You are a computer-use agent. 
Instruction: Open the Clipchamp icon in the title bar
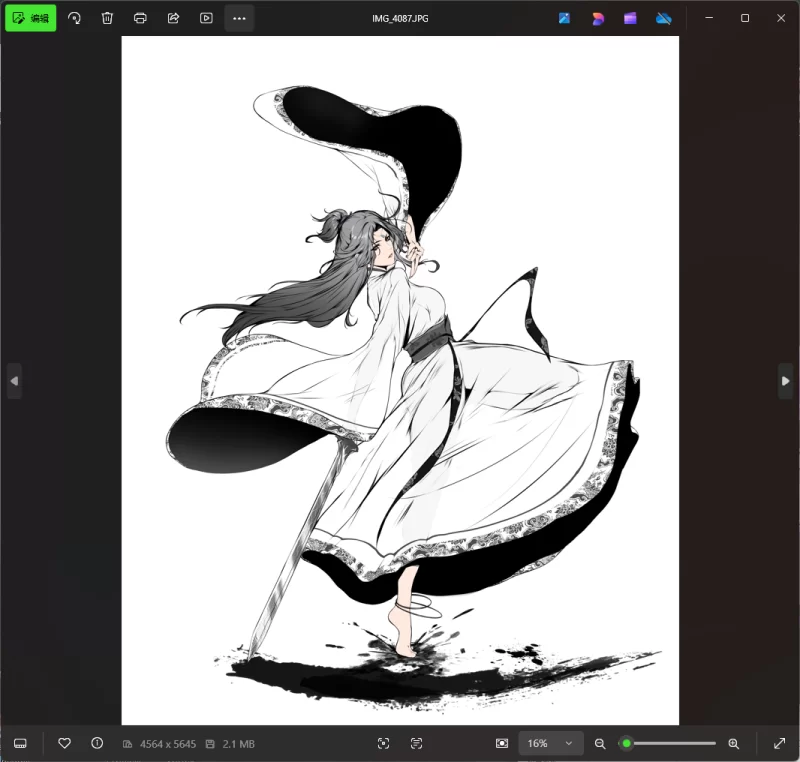click(x=630, y=18)
